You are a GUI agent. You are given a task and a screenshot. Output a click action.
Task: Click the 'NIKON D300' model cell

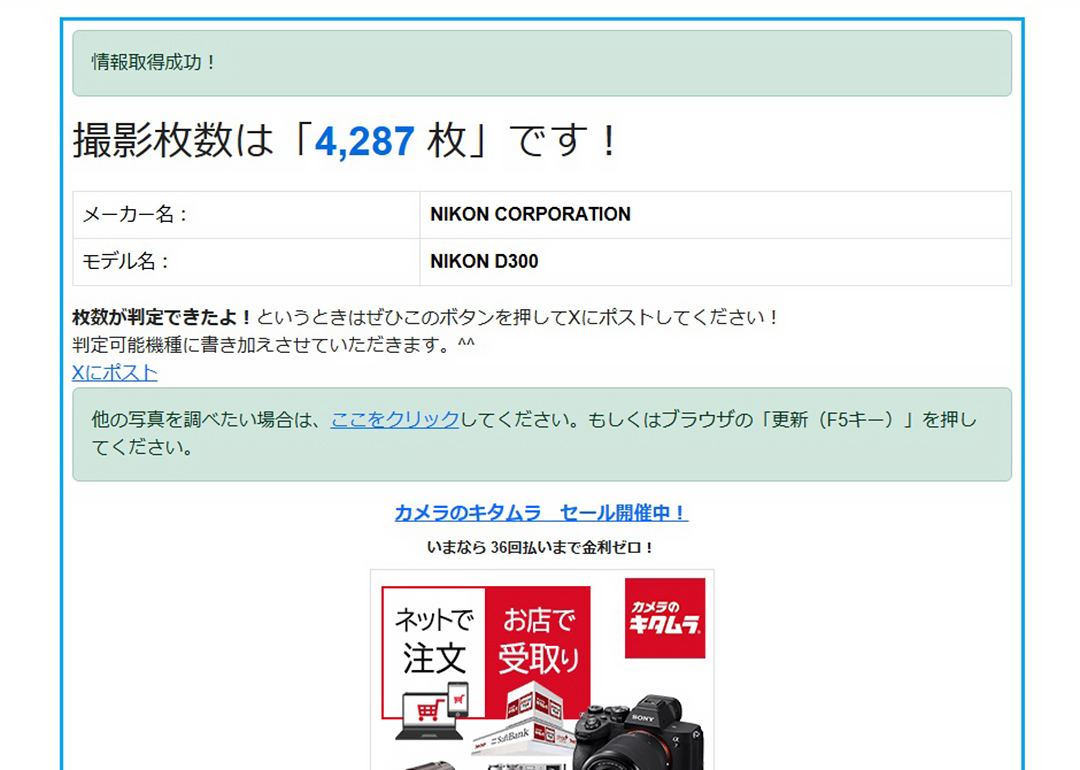[x=716, y=262]
